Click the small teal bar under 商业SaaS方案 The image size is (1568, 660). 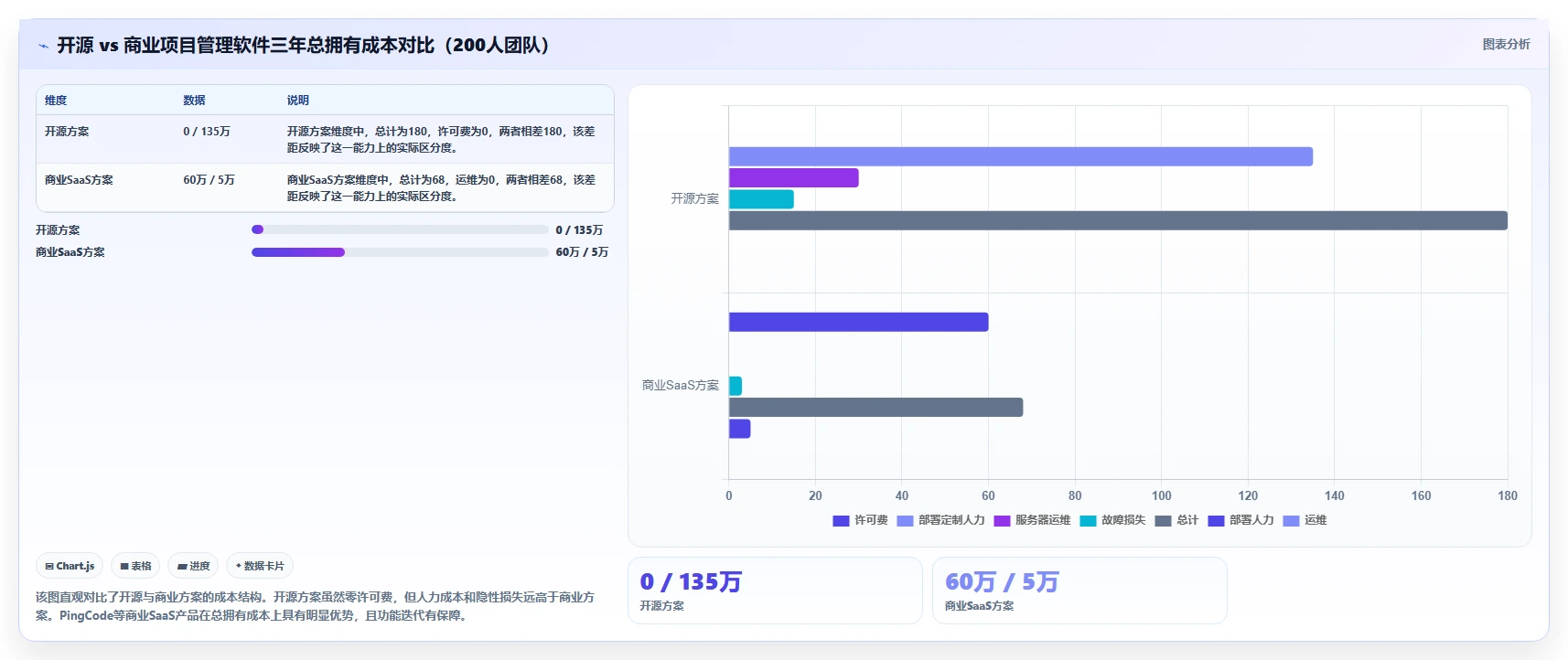[736, 386]
